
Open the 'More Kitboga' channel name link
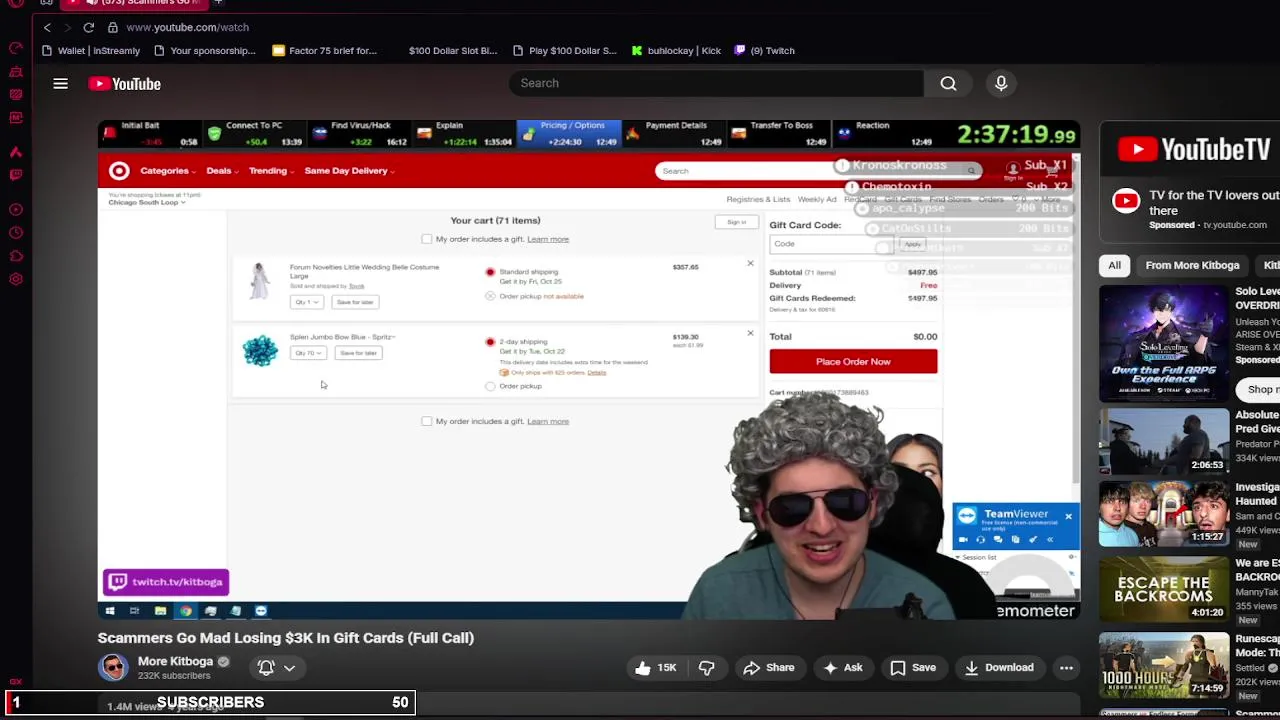175,661
